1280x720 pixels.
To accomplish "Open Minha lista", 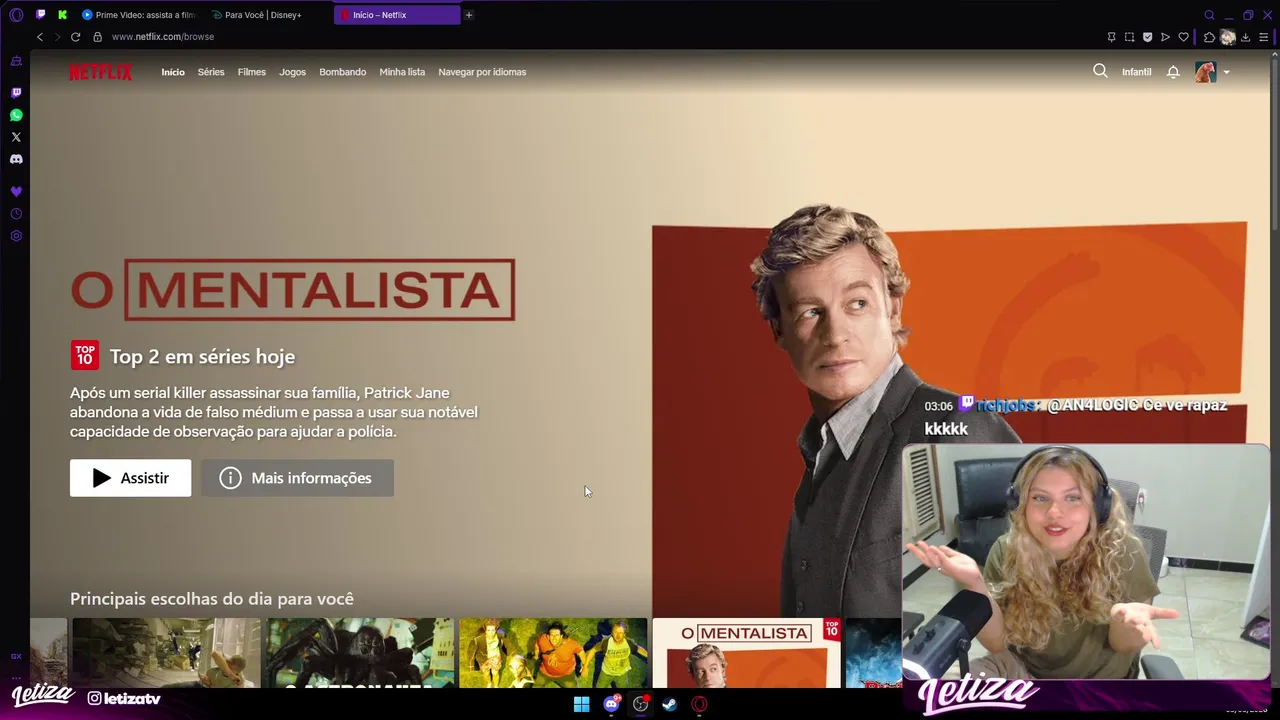I will tap(402, 72).
